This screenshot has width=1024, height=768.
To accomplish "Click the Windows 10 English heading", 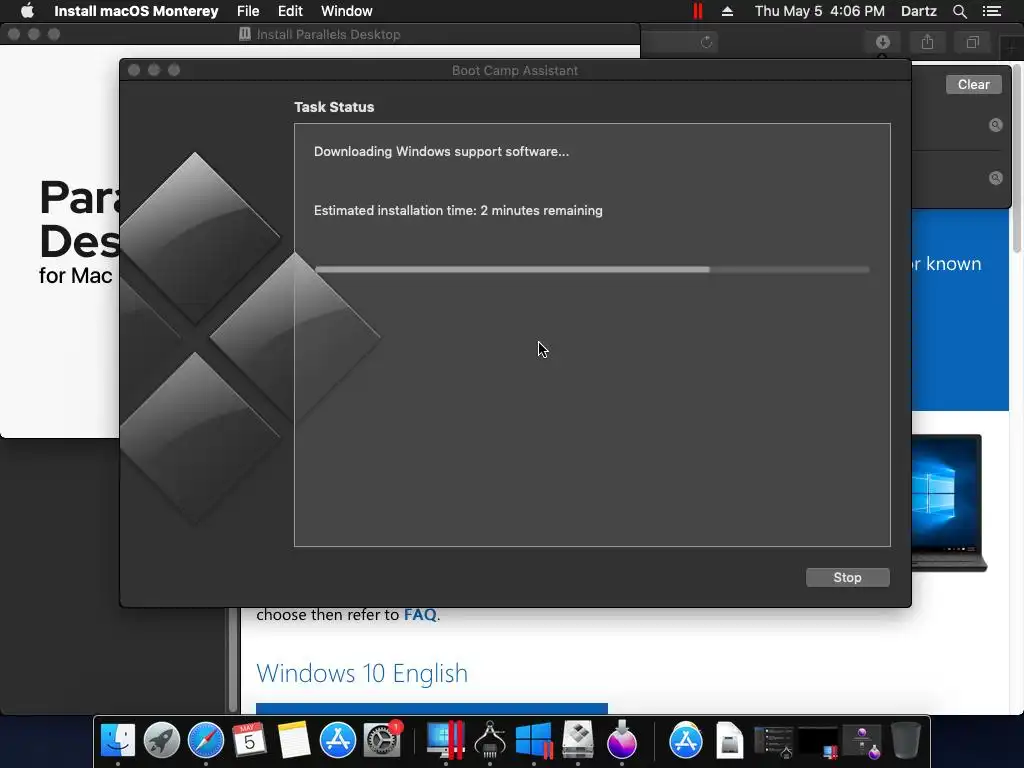I will [x=362, y=673].
